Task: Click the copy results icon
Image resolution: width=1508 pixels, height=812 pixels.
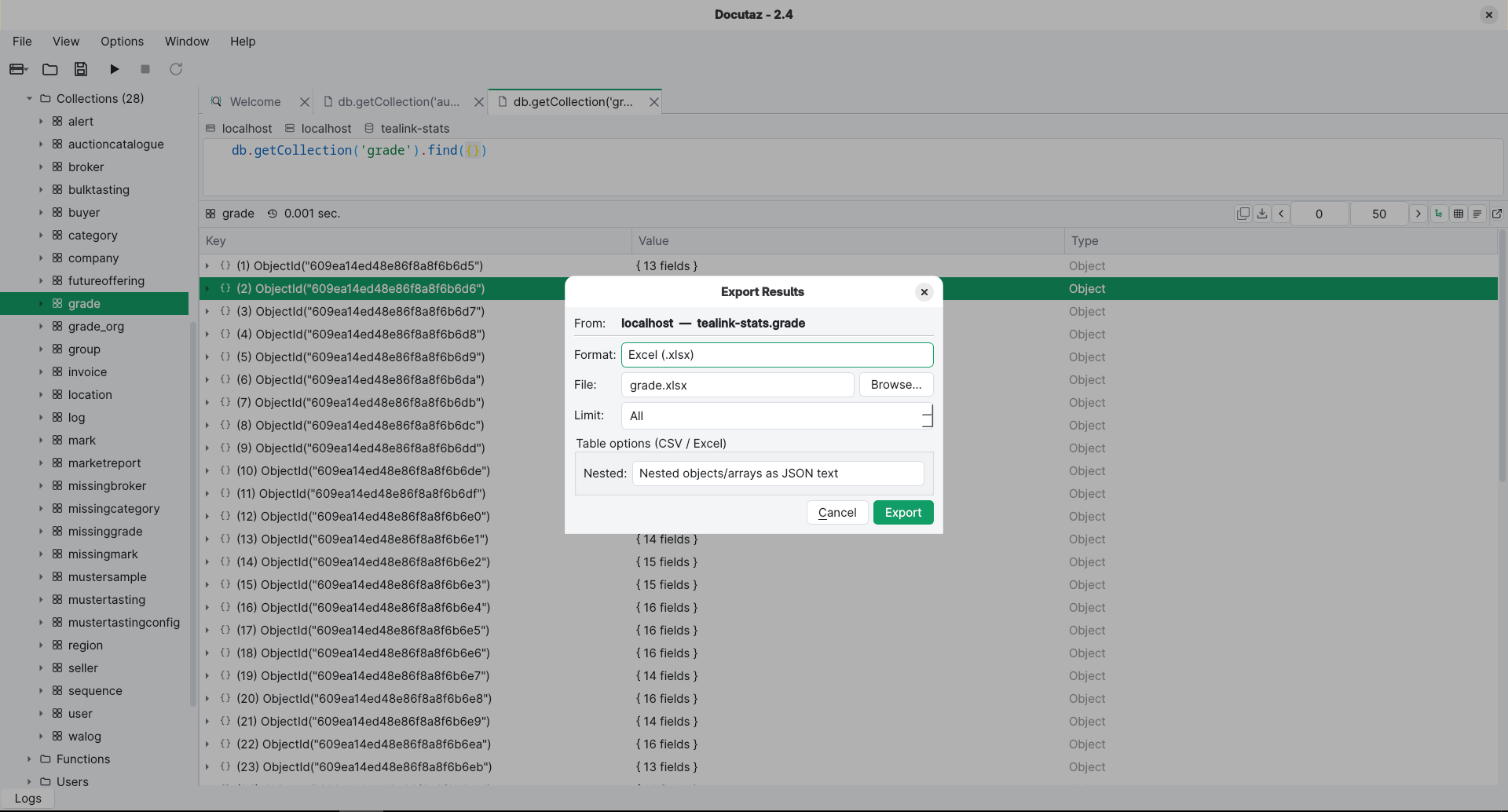Action: pos(1243,214)
